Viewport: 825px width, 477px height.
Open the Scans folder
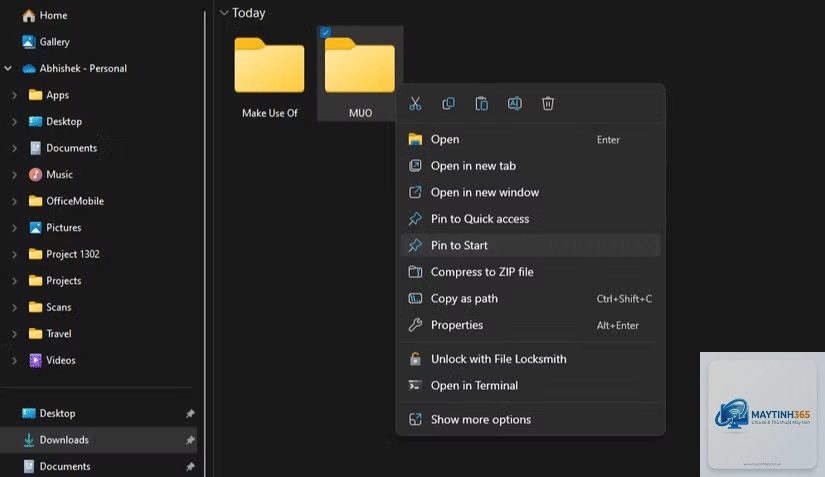click(50, 307)
